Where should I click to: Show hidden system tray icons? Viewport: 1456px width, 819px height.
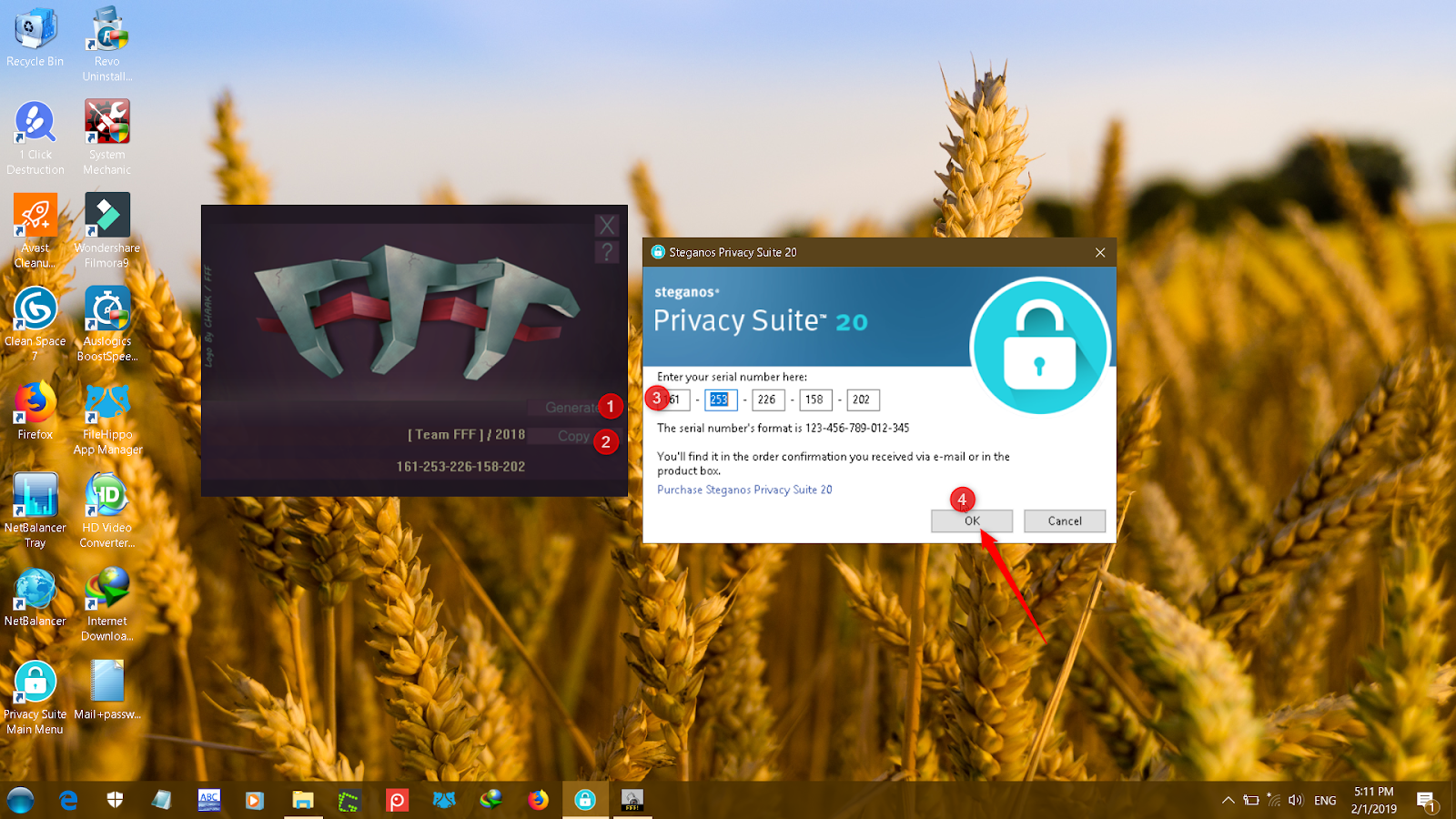coord(1228,801)
